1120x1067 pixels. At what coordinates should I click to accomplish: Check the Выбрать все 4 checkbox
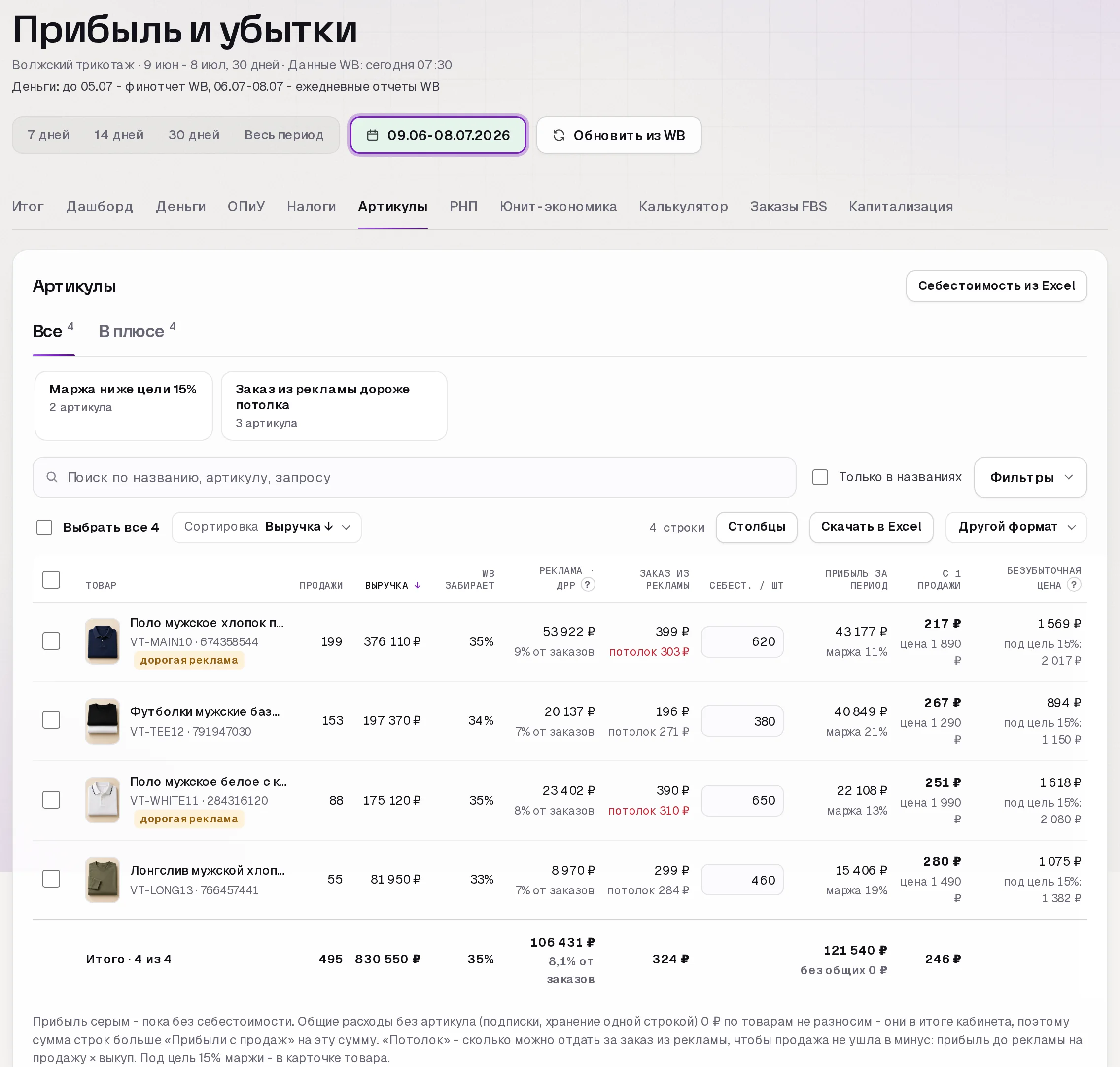pyautogui.click(x=44, y=527)
